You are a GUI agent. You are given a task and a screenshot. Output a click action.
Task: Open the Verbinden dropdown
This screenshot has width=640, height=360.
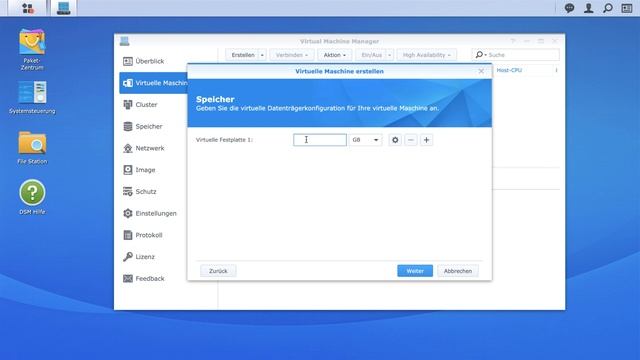[291, 55]
